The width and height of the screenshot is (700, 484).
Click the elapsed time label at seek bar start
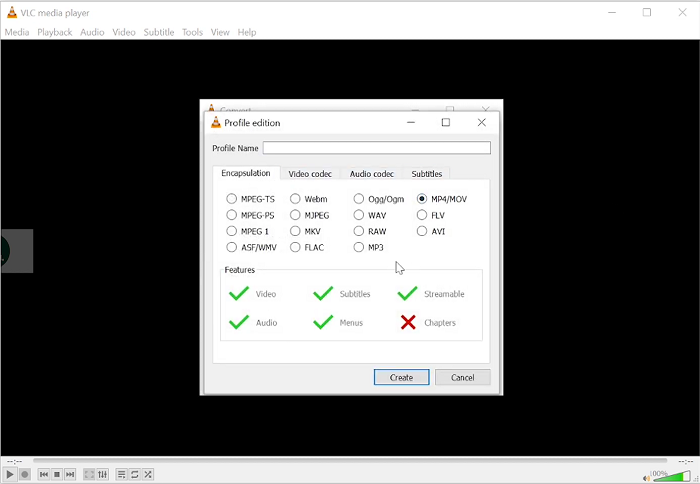[x=14, y=461]
